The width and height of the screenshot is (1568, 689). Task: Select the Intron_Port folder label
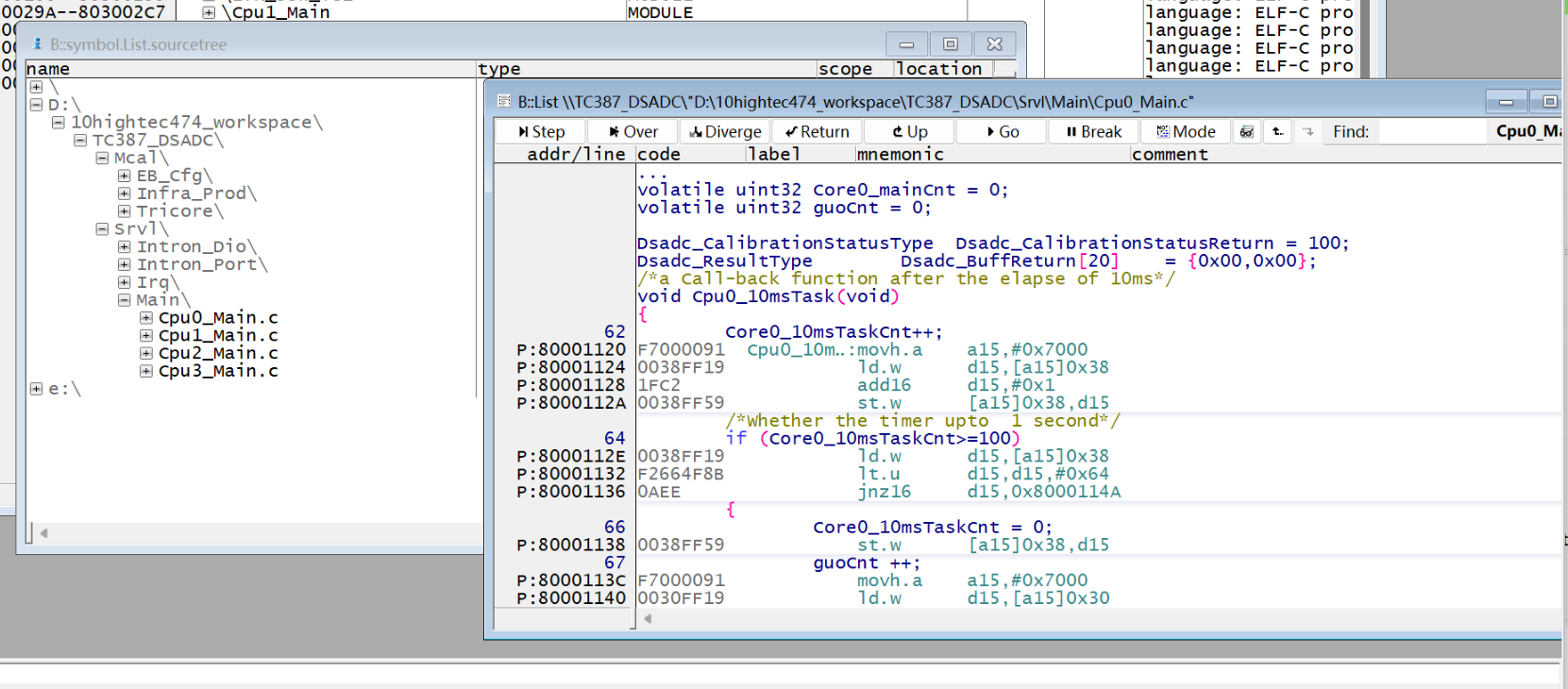point(202,264)
